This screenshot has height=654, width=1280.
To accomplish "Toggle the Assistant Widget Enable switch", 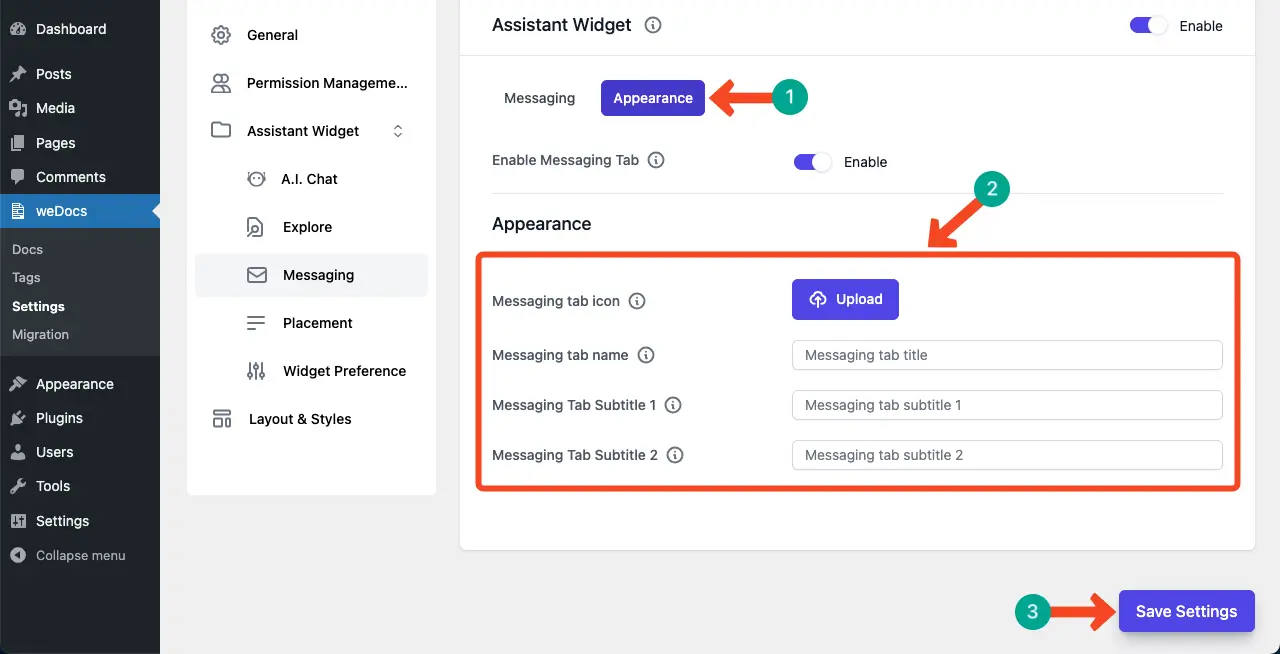I will coord(1148,26).
